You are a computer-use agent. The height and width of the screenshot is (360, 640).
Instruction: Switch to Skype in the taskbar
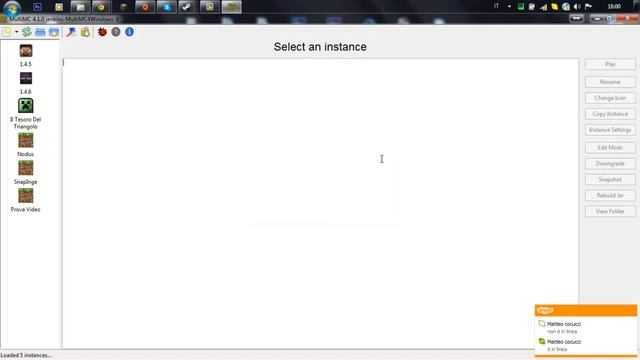pos(166,7)
